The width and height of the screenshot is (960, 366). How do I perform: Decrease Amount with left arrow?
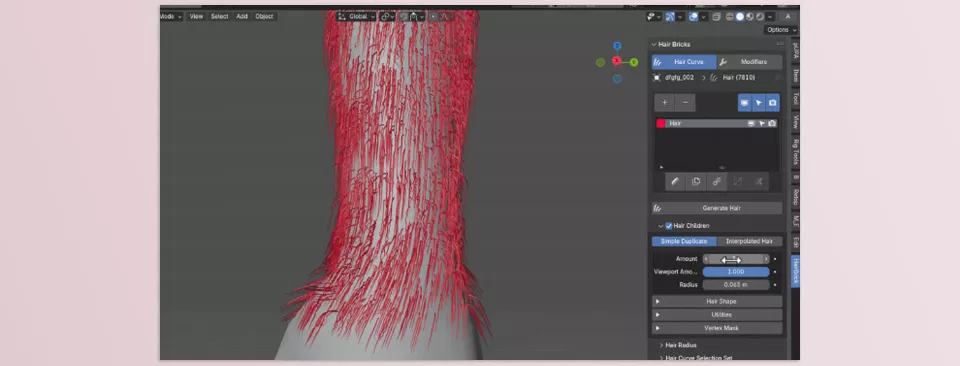(706, 259)
